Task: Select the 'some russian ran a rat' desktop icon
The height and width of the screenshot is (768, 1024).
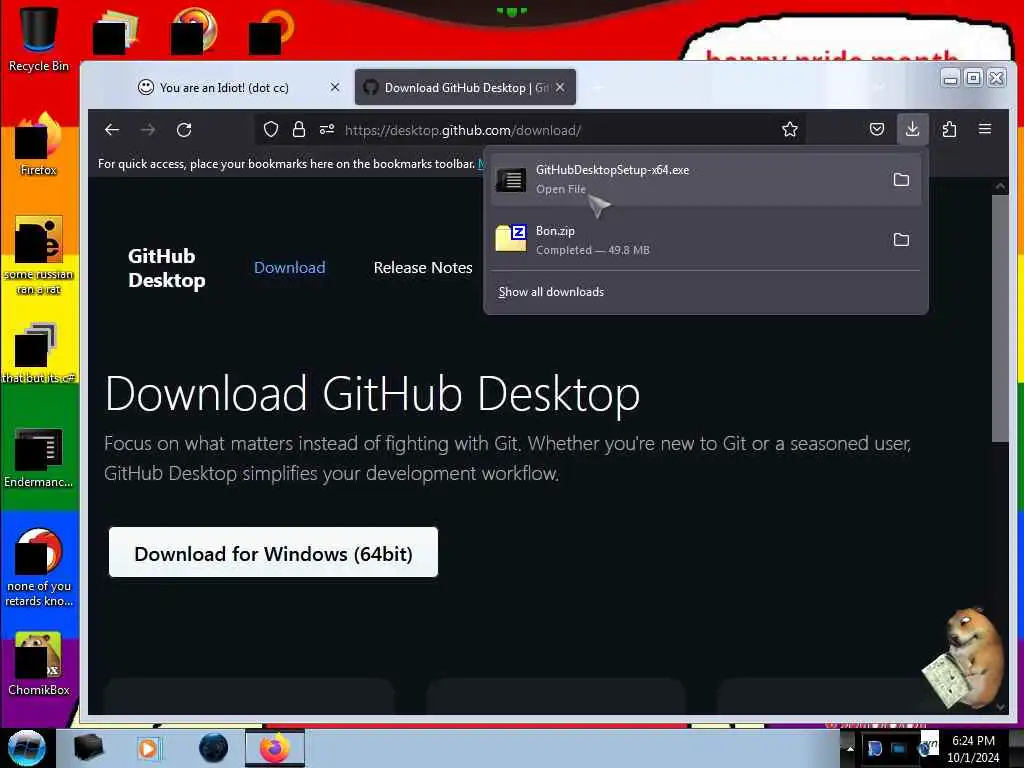Action: point(39,255)
